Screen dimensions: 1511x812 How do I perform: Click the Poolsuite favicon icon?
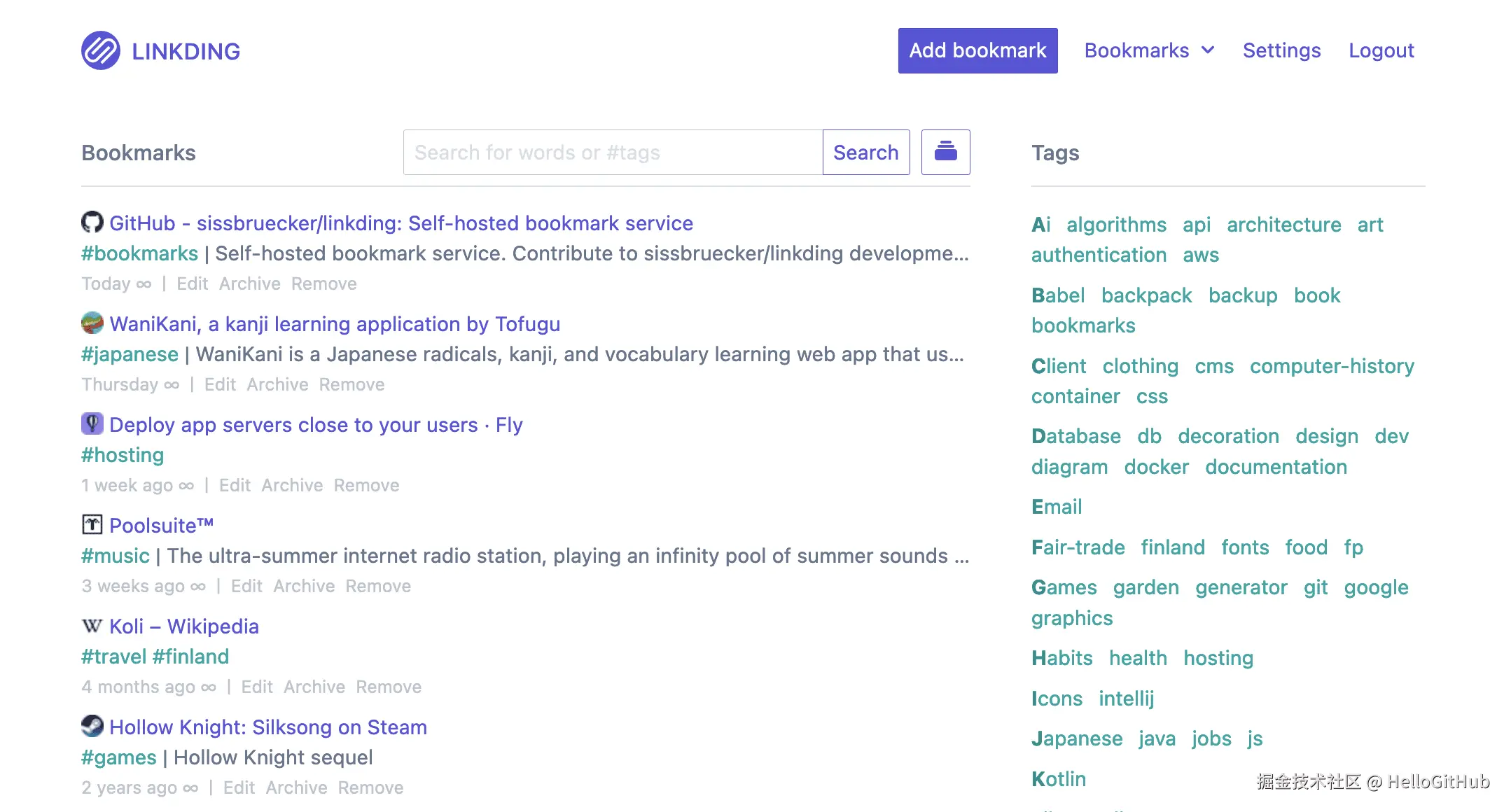point(92,525)
